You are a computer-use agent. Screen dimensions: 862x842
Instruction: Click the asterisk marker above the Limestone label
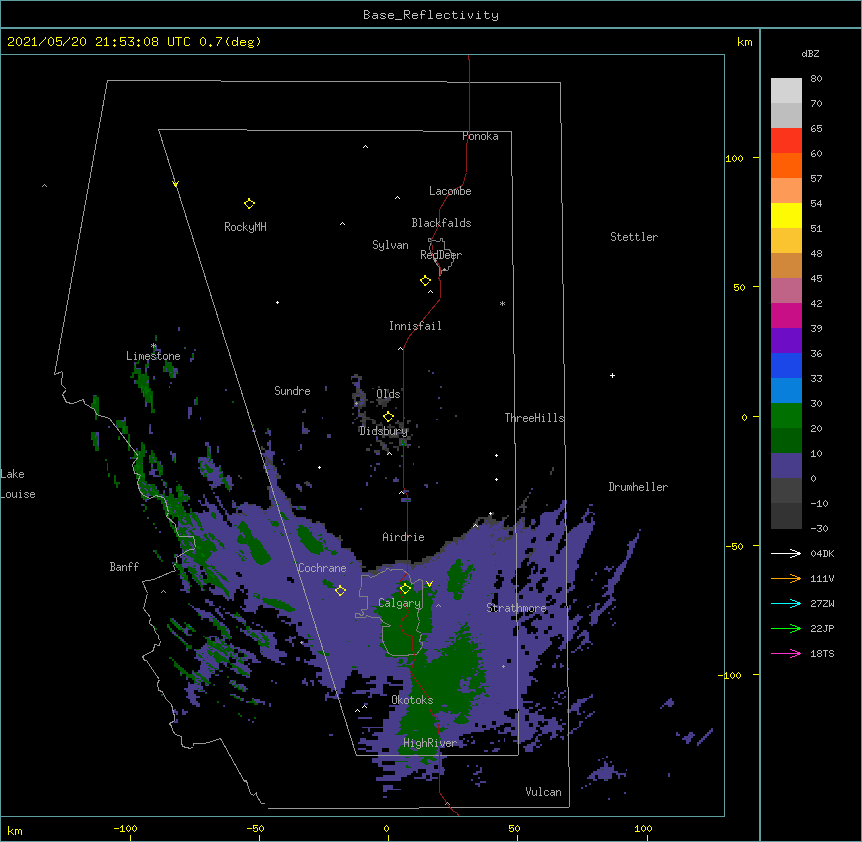[x=154, y=346]
